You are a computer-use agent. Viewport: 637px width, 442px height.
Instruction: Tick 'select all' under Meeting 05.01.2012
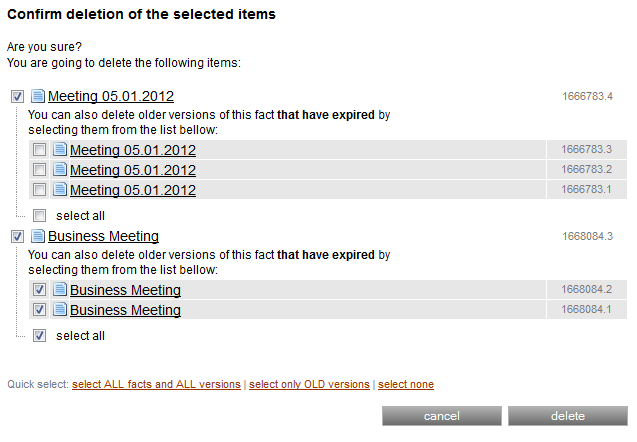pos(39,215)
